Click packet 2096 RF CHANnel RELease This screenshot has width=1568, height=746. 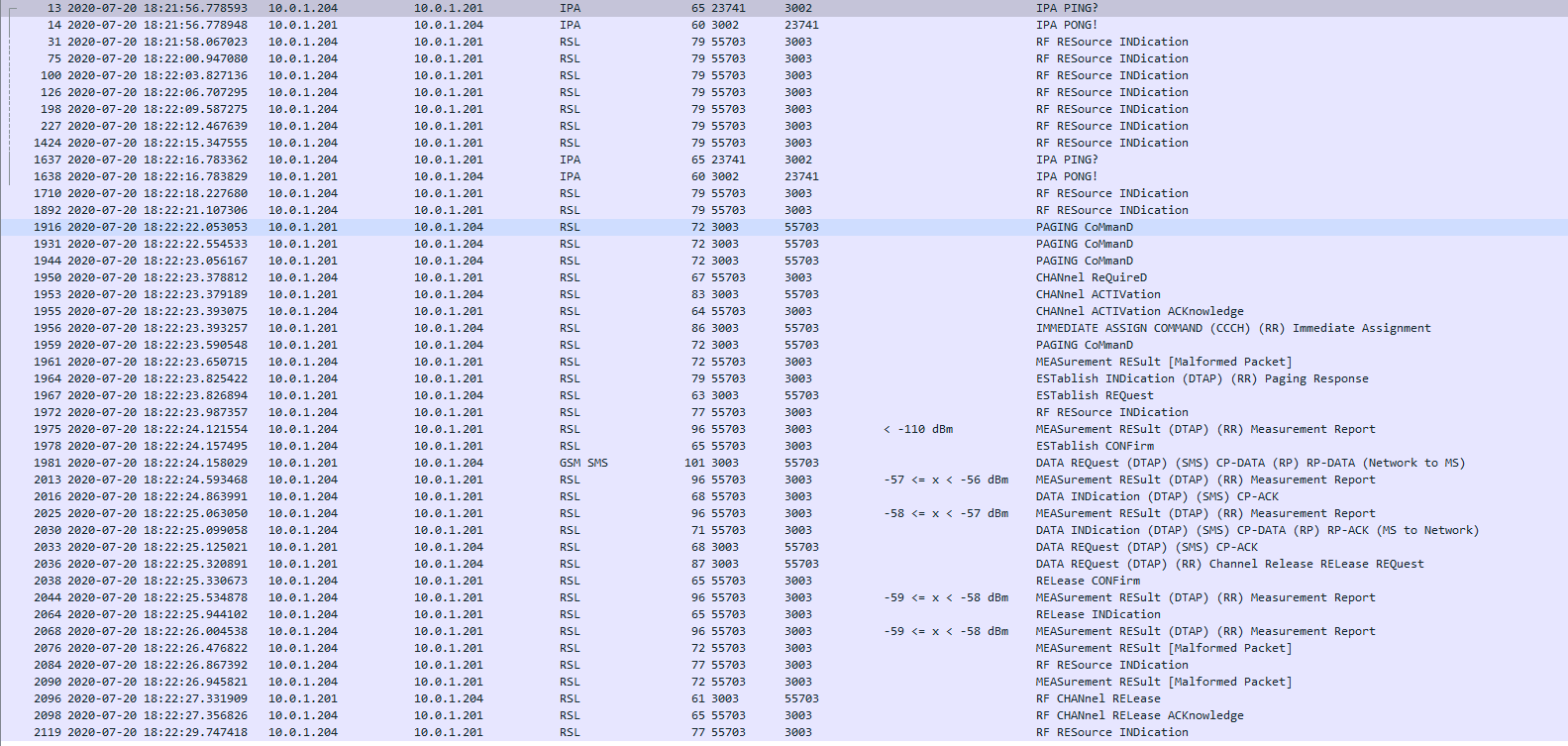[x=1098, y=698]
